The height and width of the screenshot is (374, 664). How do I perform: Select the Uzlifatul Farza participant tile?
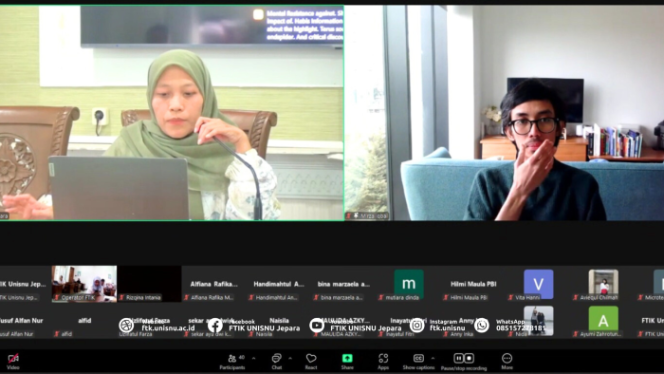[149, 321]
